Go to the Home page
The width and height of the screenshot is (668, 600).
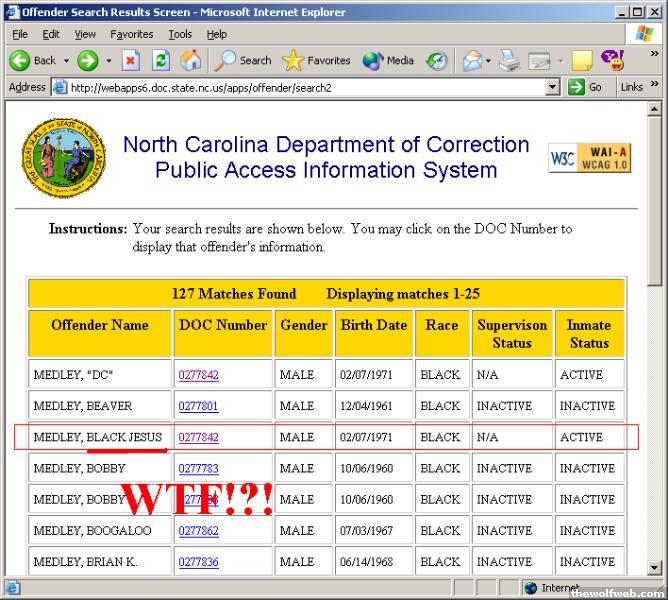click(190, 60)
